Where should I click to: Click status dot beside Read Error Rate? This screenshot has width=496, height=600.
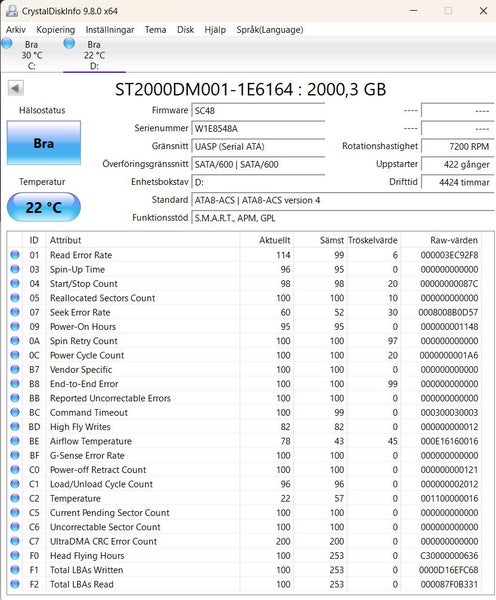pyautogui.click(x=15, y=255)
